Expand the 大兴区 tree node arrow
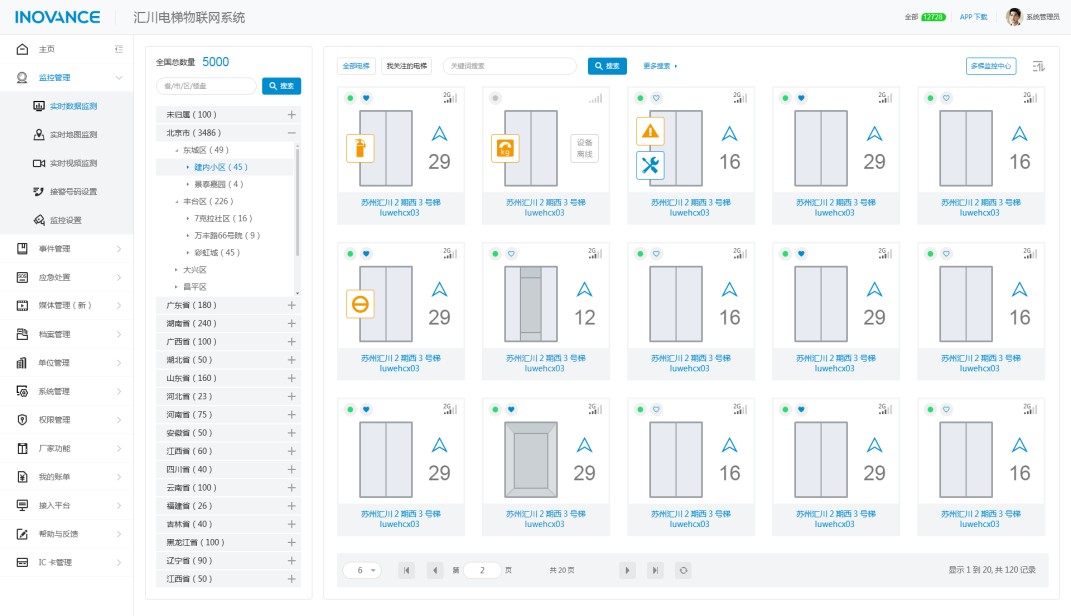The width and height of the screenshot is (1071, 616). pyautogui.click(x=176, y=270)
